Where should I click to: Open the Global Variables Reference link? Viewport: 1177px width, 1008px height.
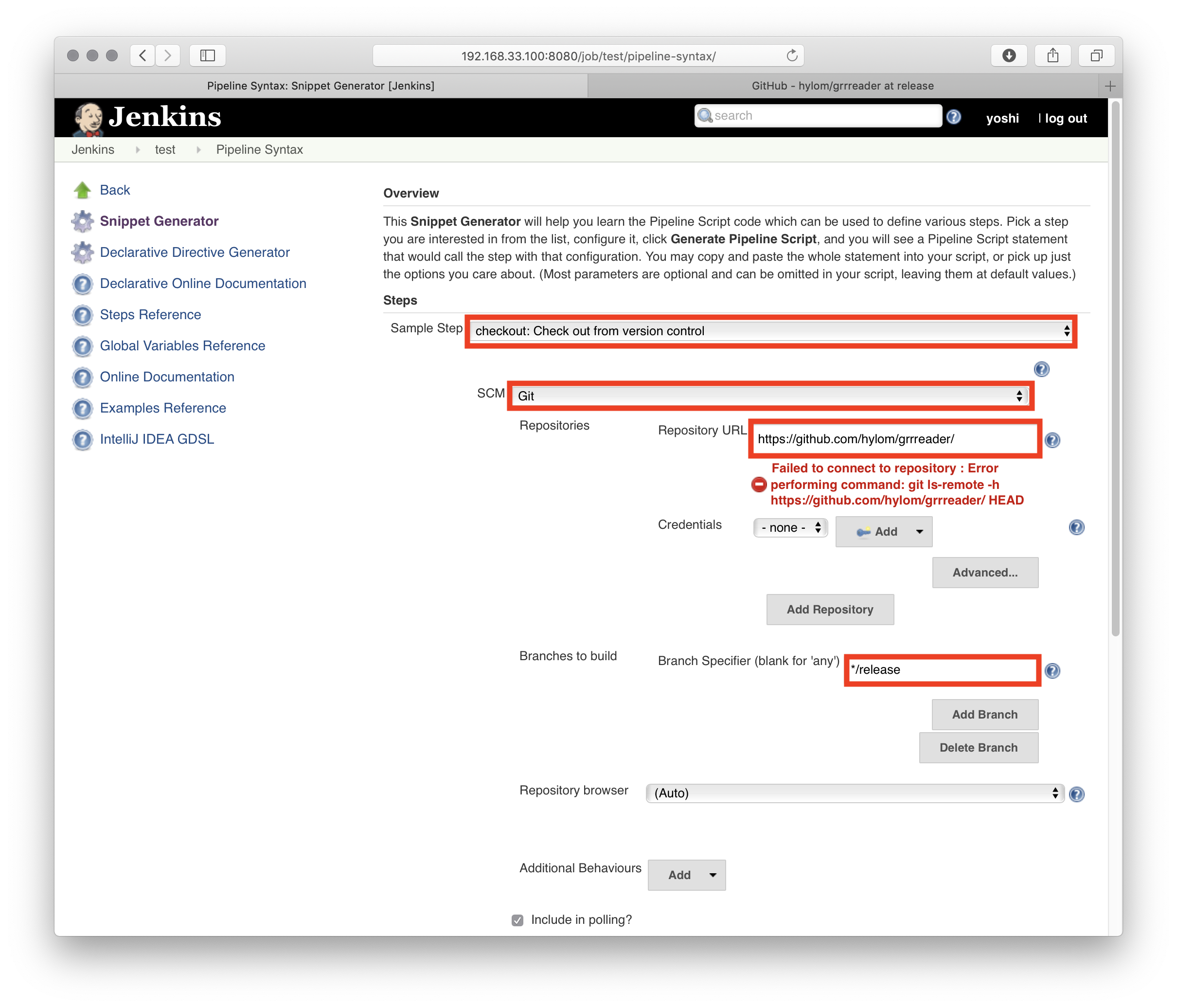(182, 346)
